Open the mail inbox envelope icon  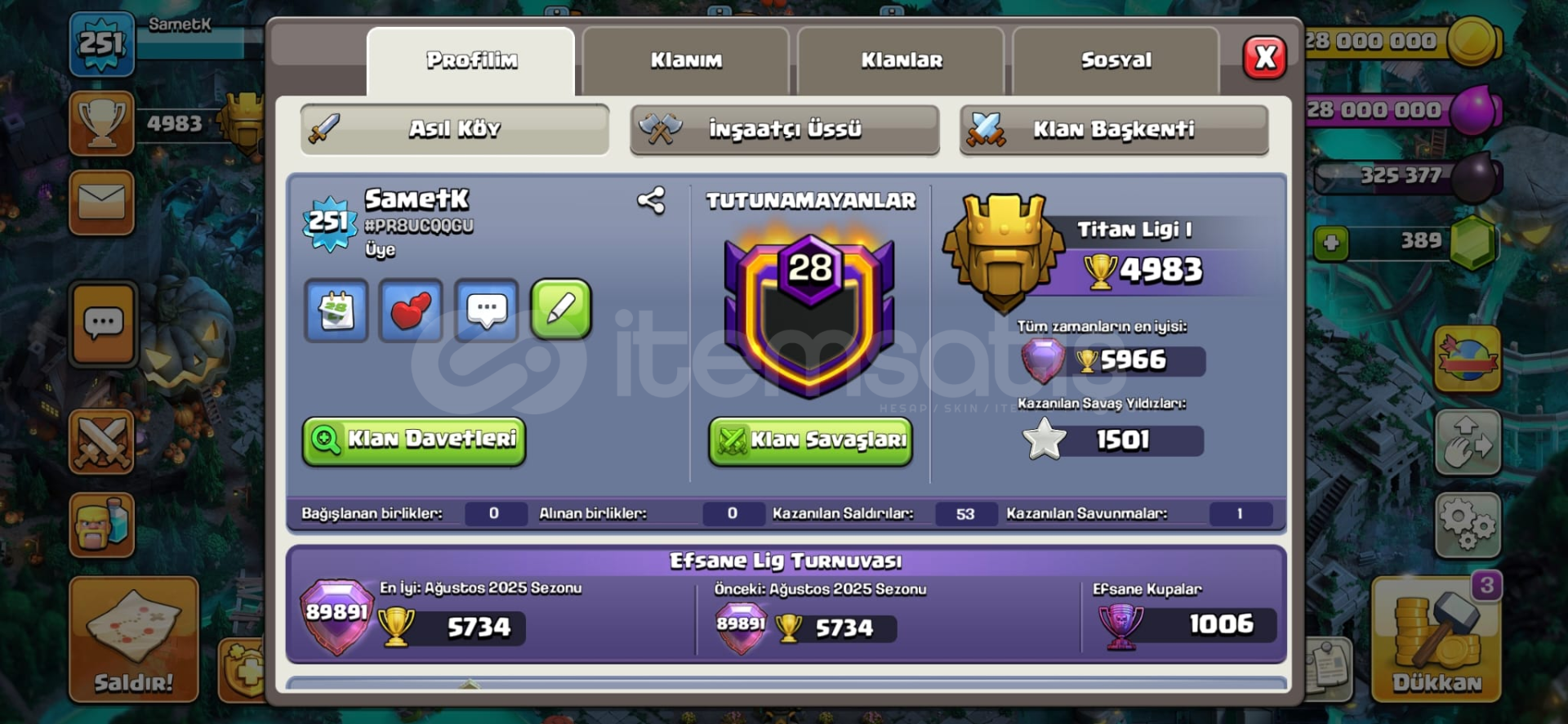[x=102, y=202]
